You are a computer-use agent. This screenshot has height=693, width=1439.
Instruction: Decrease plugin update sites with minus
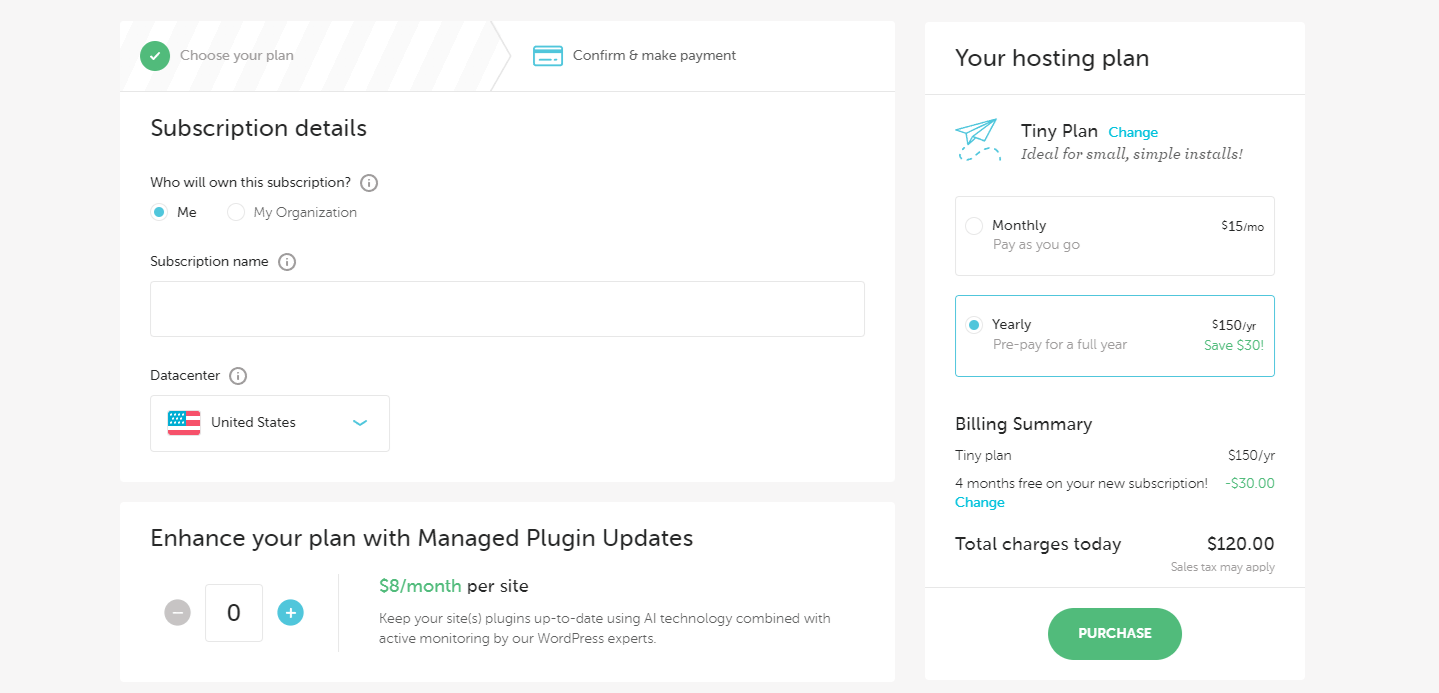point(177,612)
